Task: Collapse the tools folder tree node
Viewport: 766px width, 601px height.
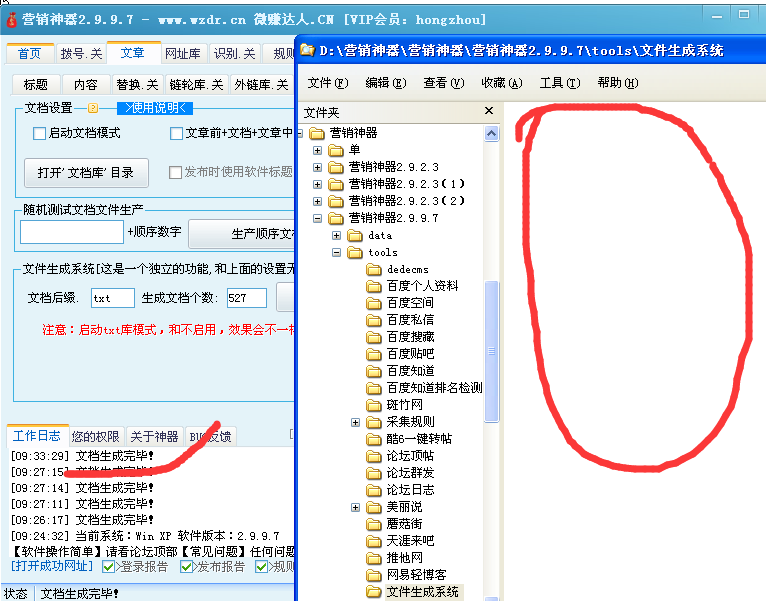Action: click(337, 252)
